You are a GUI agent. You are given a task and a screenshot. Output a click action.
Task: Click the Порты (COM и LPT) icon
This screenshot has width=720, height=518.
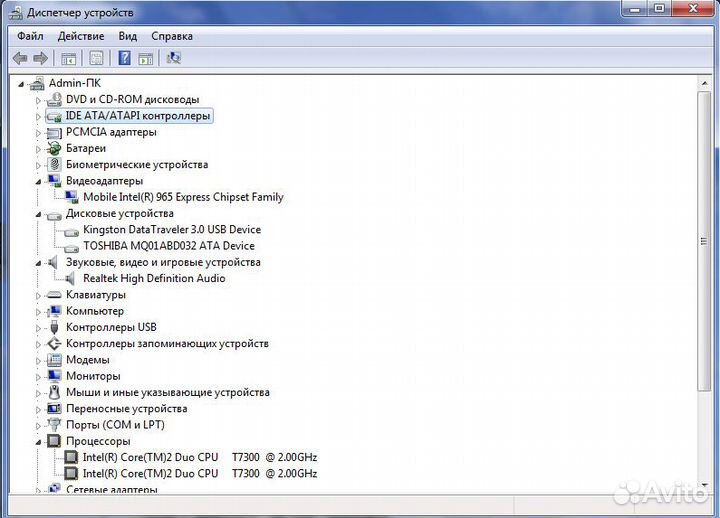pyautogui.click(x=54, y=424)
